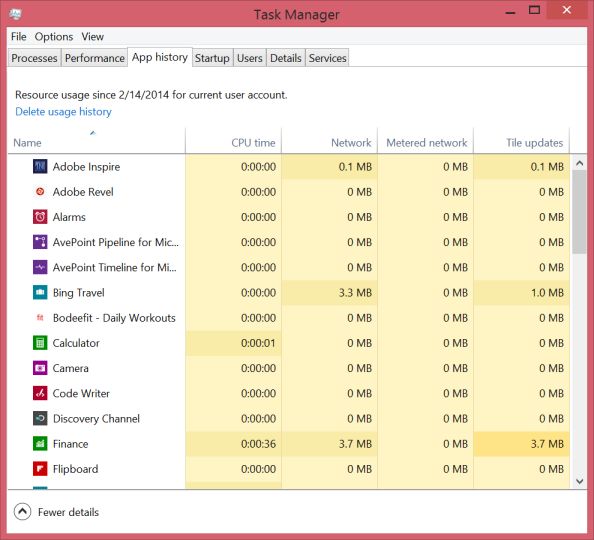Screen dimensions: 594x540
Task: Open the Options menu
Action: pos(54,36)
